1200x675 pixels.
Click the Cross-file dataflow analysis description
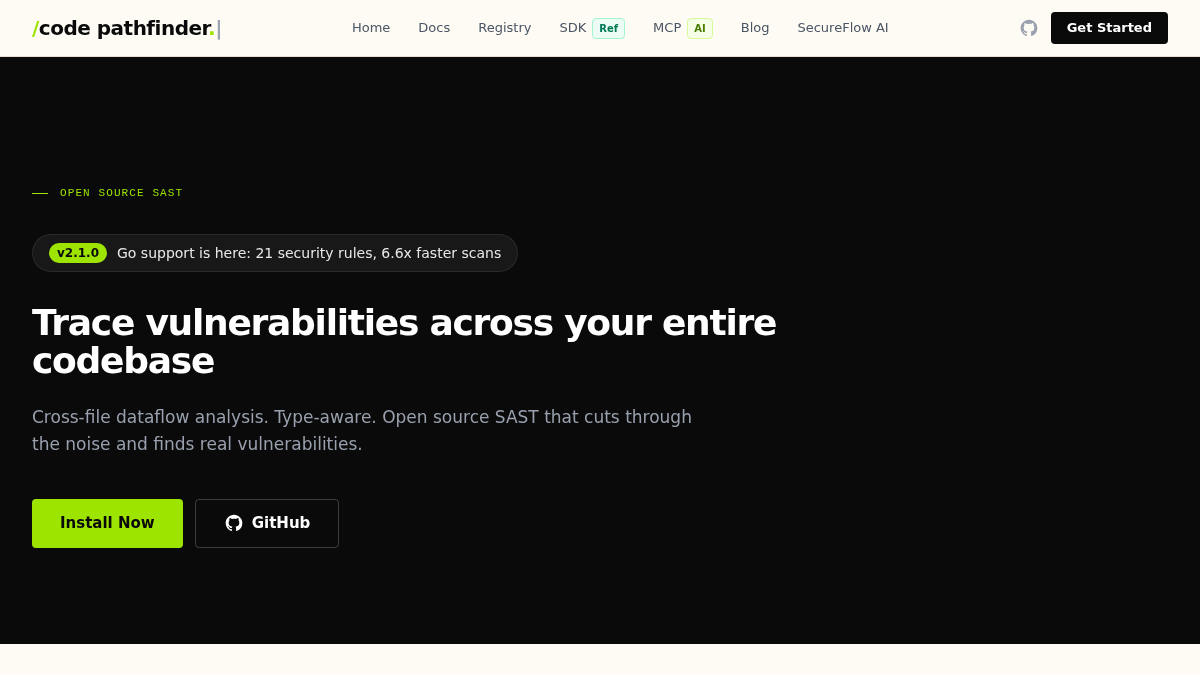click(x=362, y=430)
